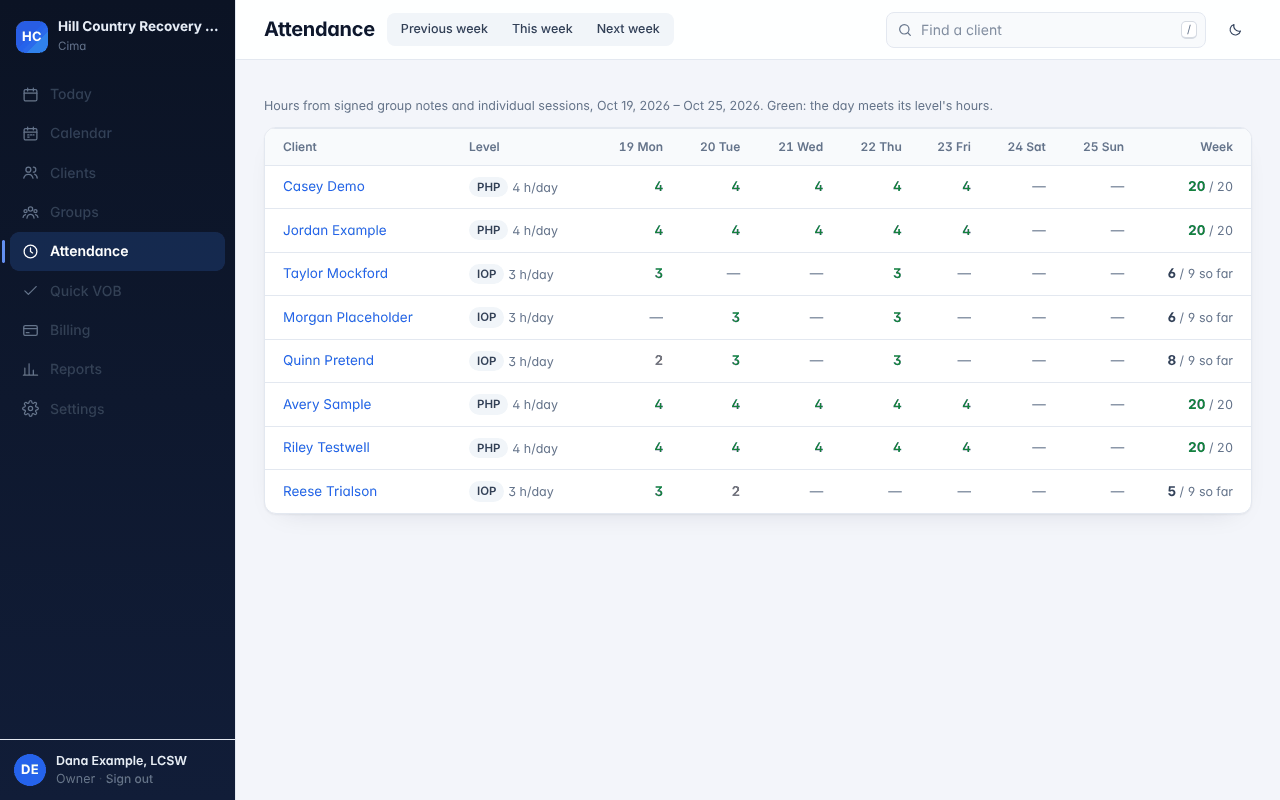Image resolution: width=1280 pixels, height=800 pixels.
Task: Click Dana Example, LCSW user name
Action: point(121,761)
